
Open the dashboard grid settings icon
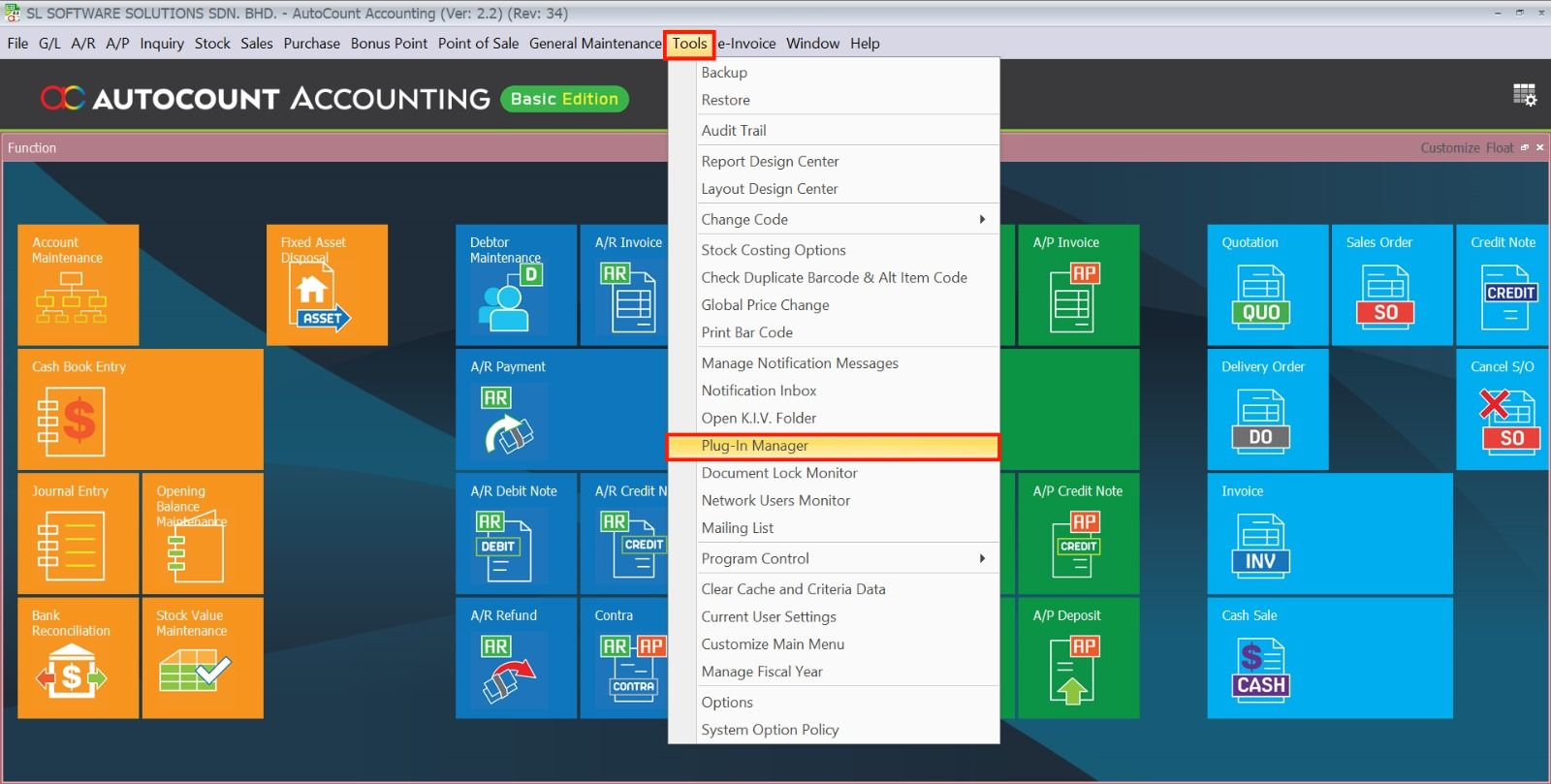click(x=1524, y=95)
